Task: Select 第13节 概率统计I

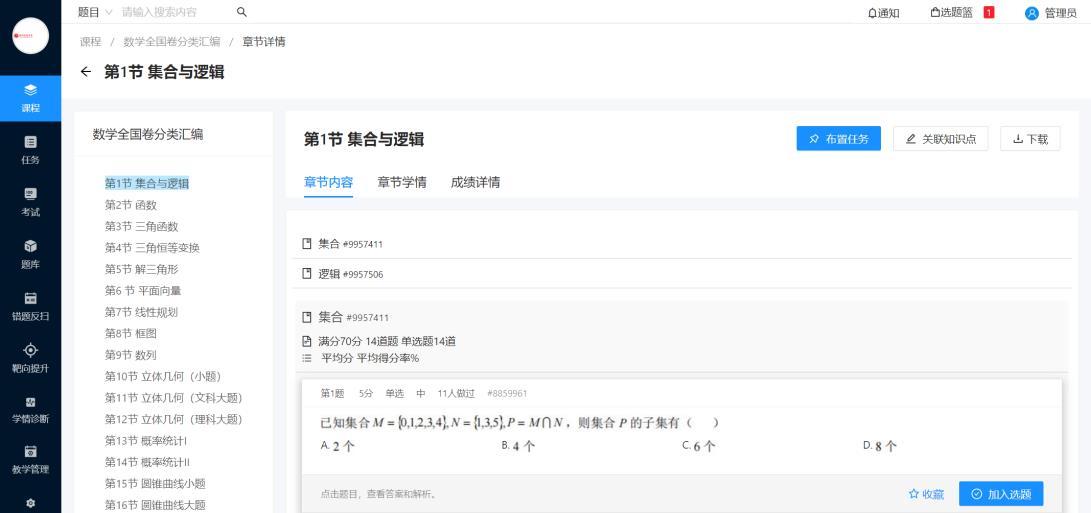Action: tap(145, 441)
